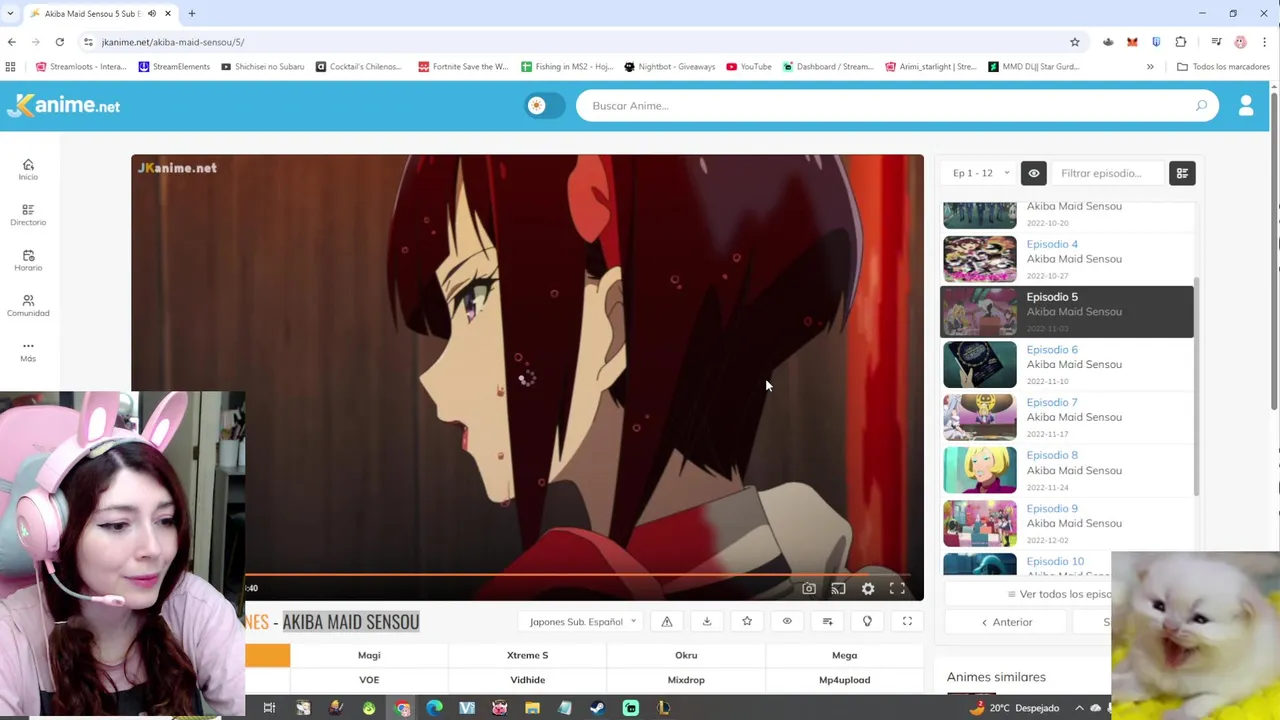
Task: Take a screenshot with the player camera icon
Action: pyautogui.click(x=809, y=588)
